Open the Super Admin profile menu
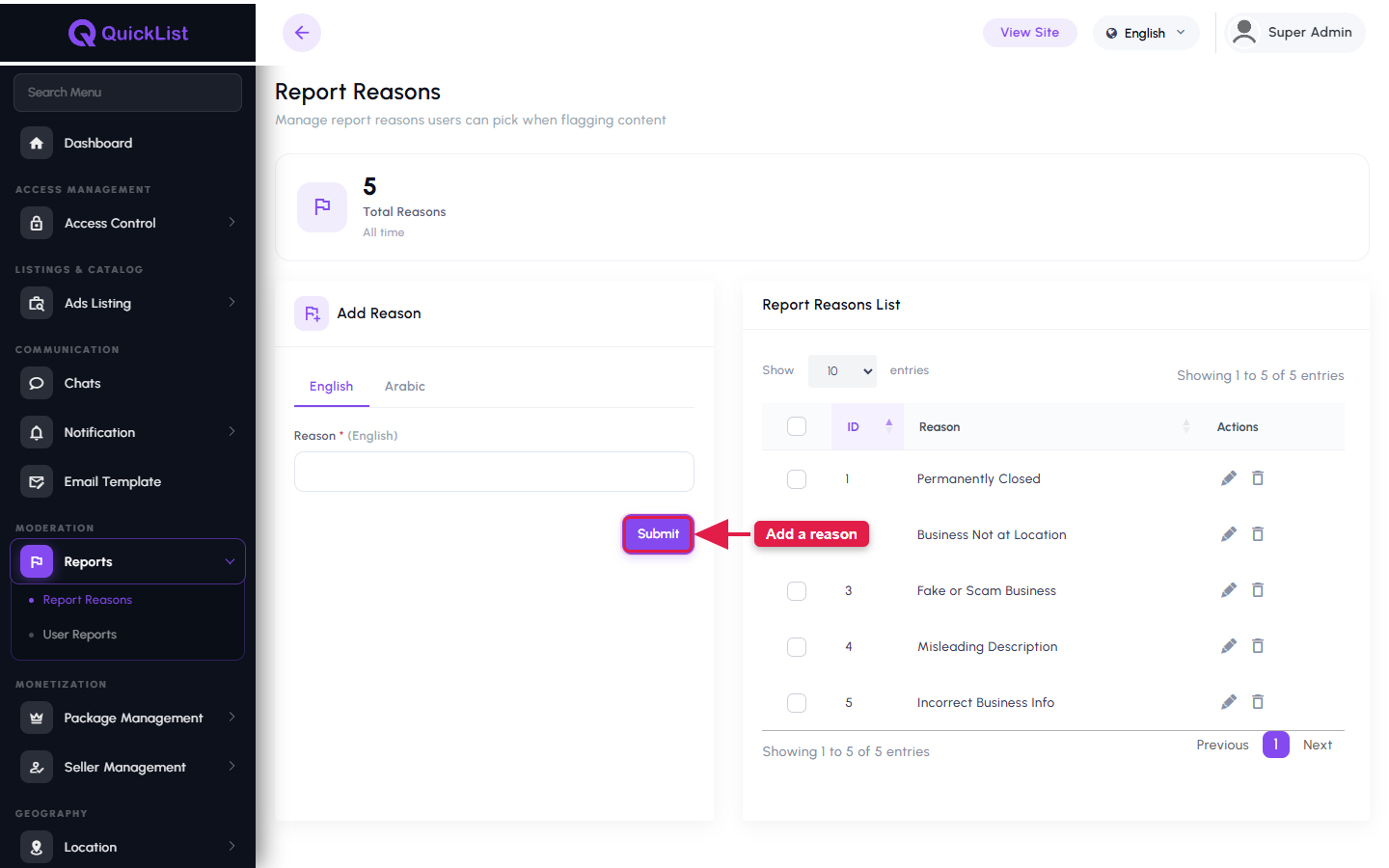Screen dimensions: 1389x868 click(x=1295, y=33)
